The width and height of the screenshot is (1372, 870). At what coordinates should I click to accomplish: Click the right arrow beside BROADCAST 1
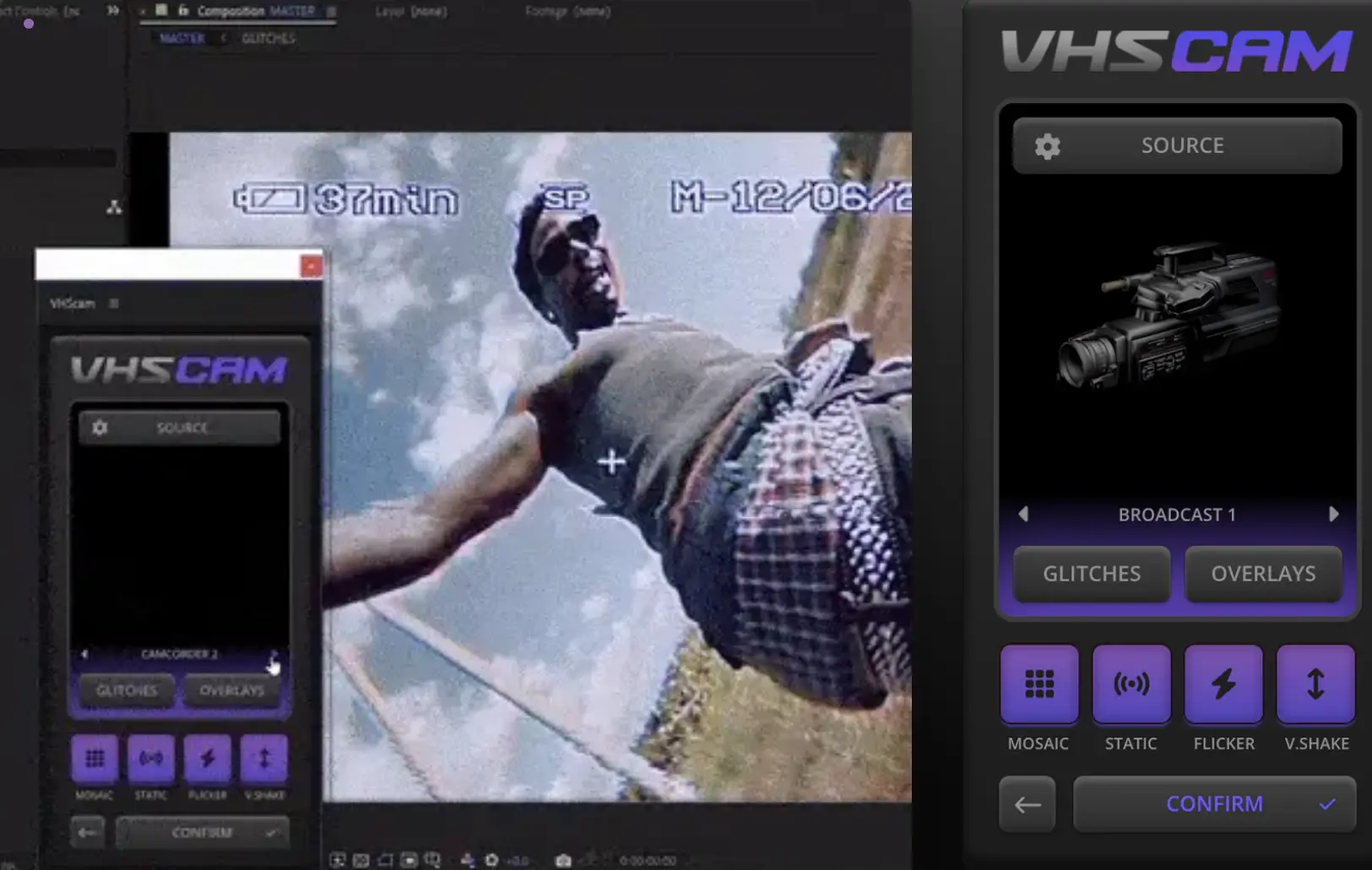pos(1334,514)
